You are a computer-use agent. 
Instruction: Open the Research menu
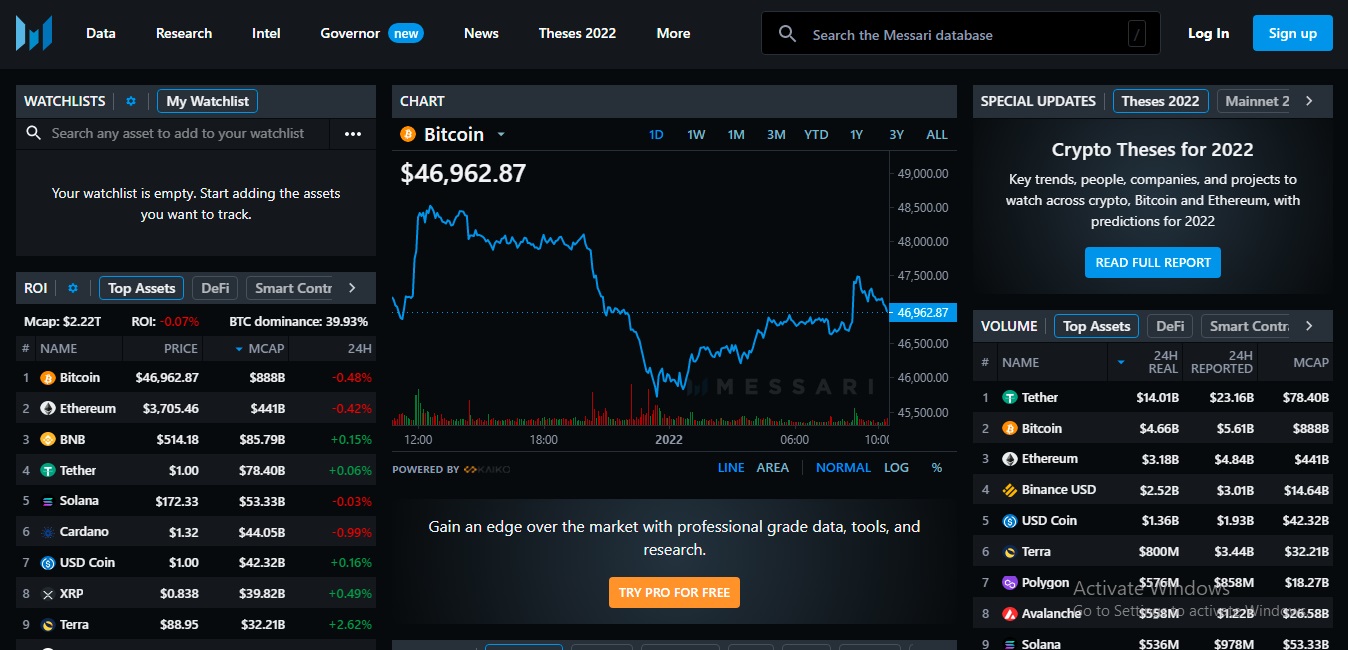[x=184, y=33]
